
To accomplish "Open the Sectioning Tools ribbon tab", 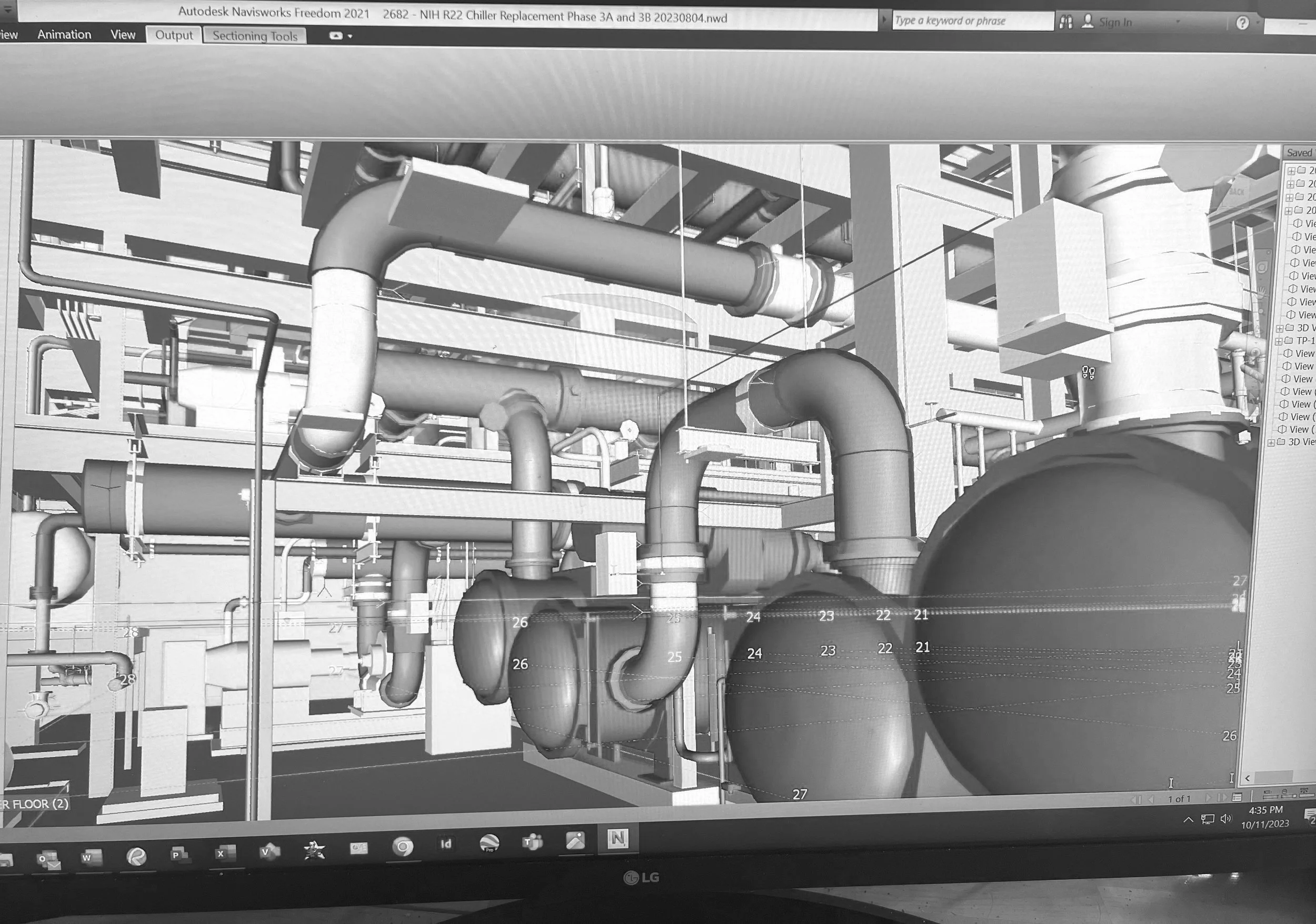I will [255, 36].
